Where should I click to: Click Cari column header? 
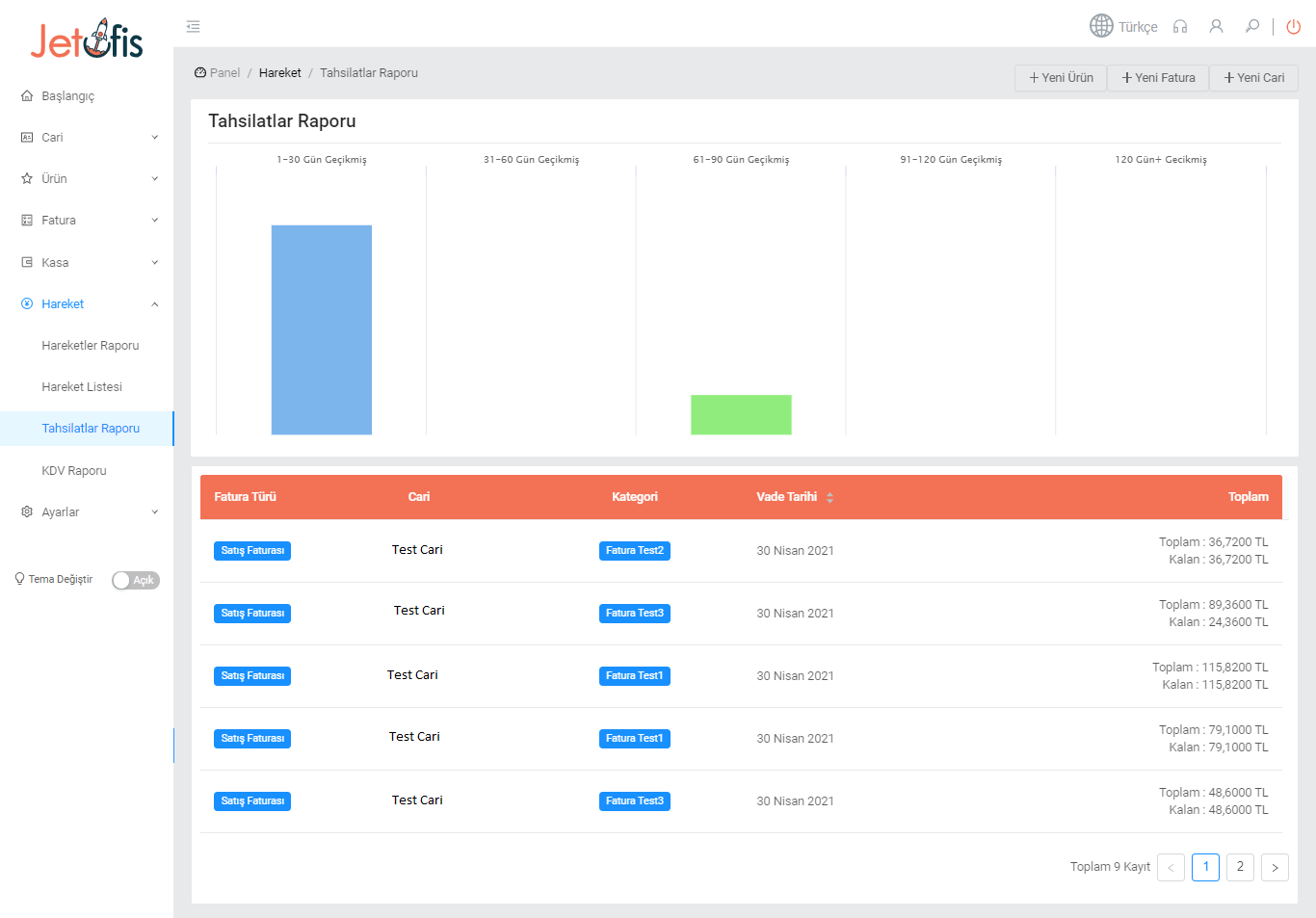coord(419,497)
